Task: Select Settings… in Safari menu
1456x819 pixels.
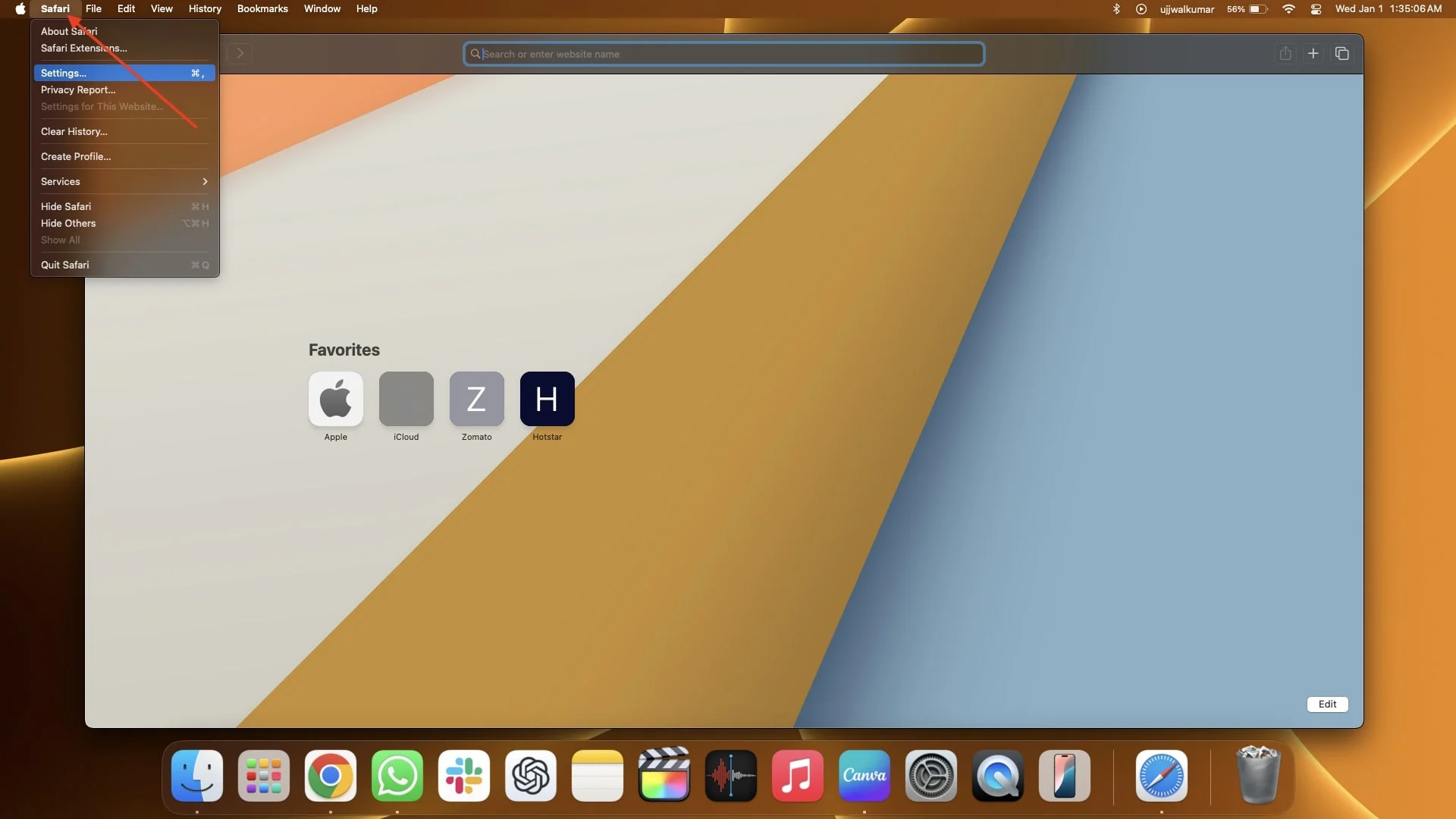Action: [x=124, y=74]
